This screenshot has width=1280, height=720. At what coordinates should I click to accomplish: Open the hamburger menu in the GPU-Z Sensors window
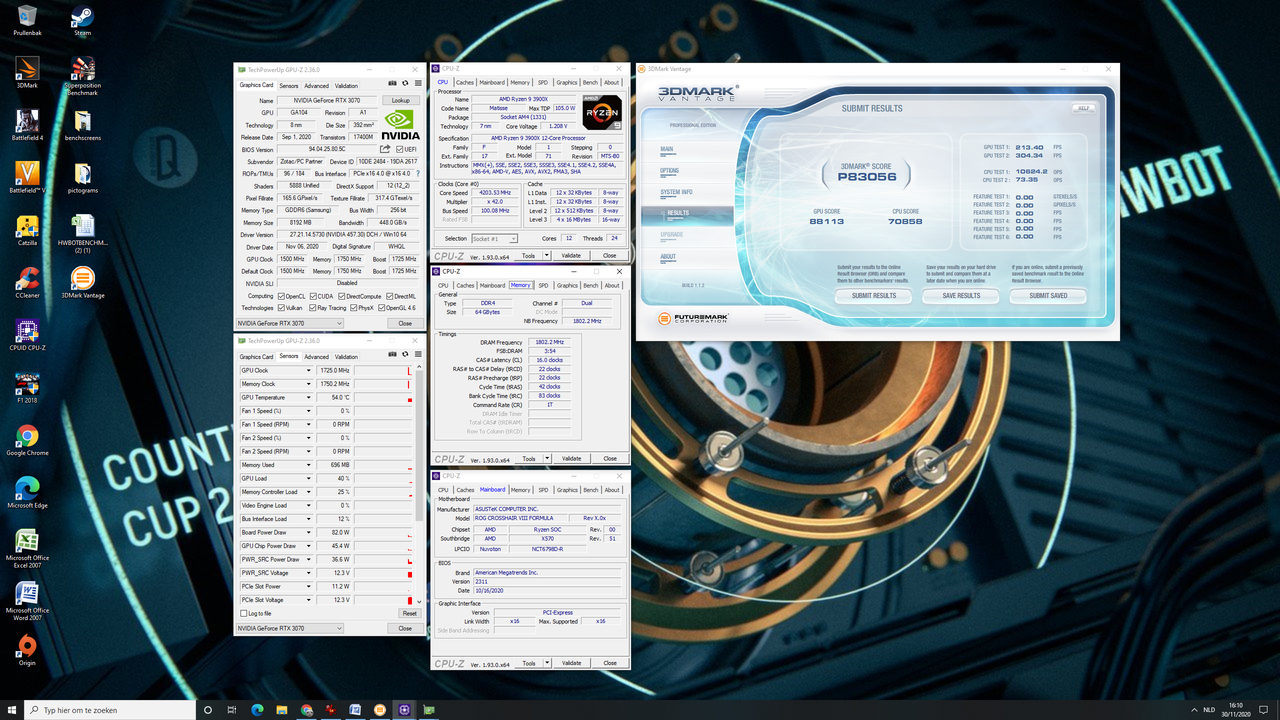pyautogui.click(x=416, y=356)
